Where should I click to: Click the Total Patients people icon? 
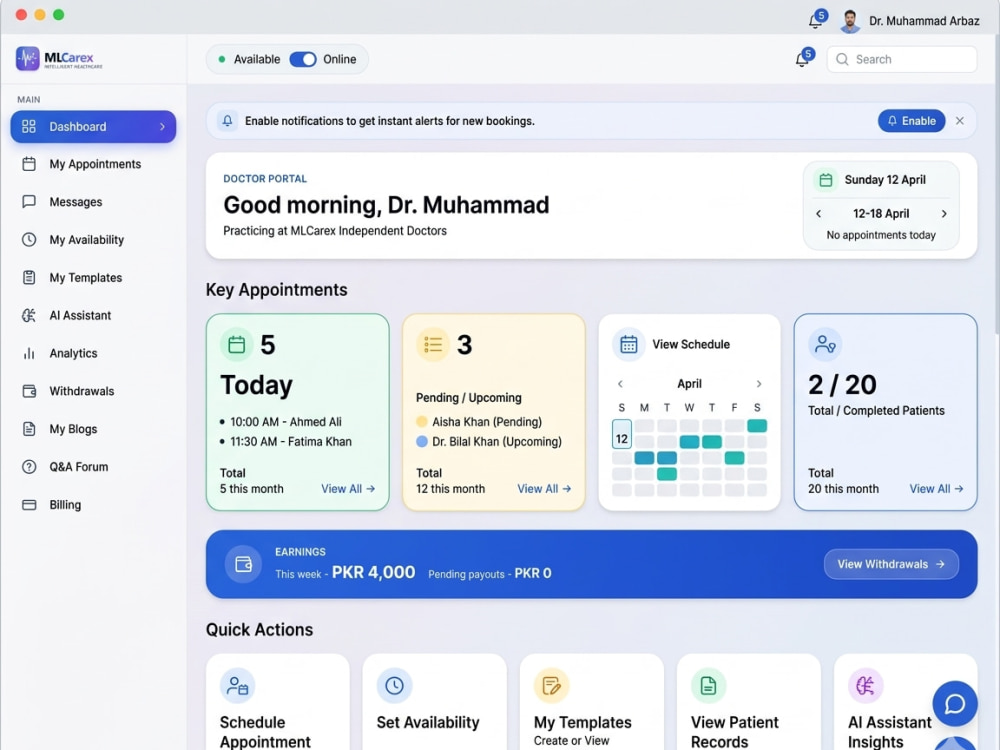coord(825,344)
